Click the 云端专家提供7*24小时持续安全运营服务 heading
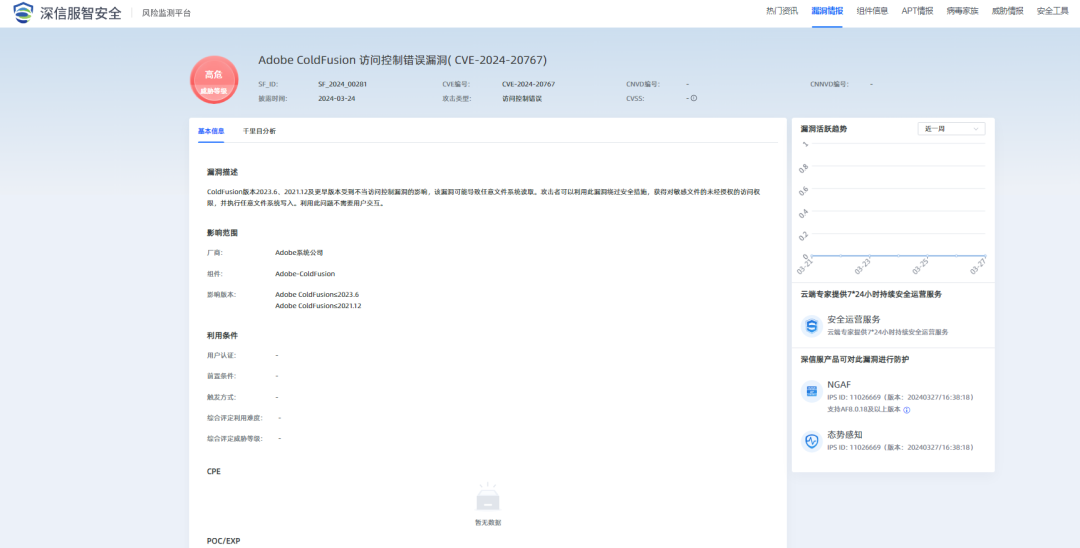 pyautogui.click(x=871, y=294)
